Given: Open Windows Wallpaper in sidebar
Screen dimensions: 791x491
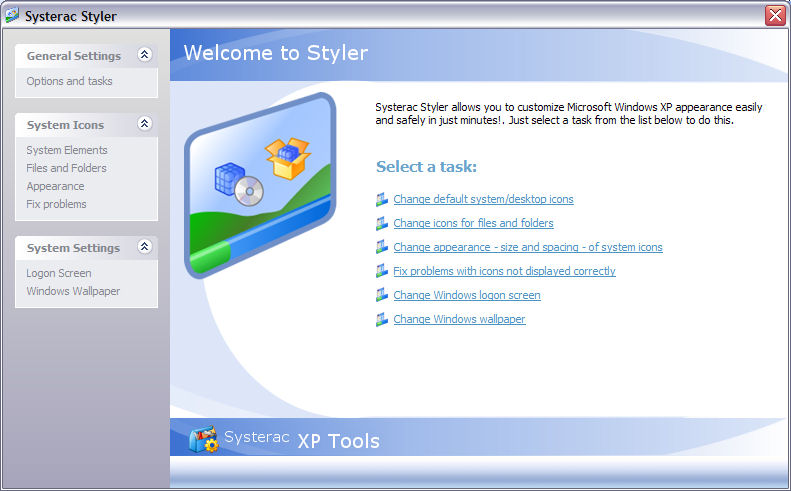Looking at the screenshot, I should point(73,291).
